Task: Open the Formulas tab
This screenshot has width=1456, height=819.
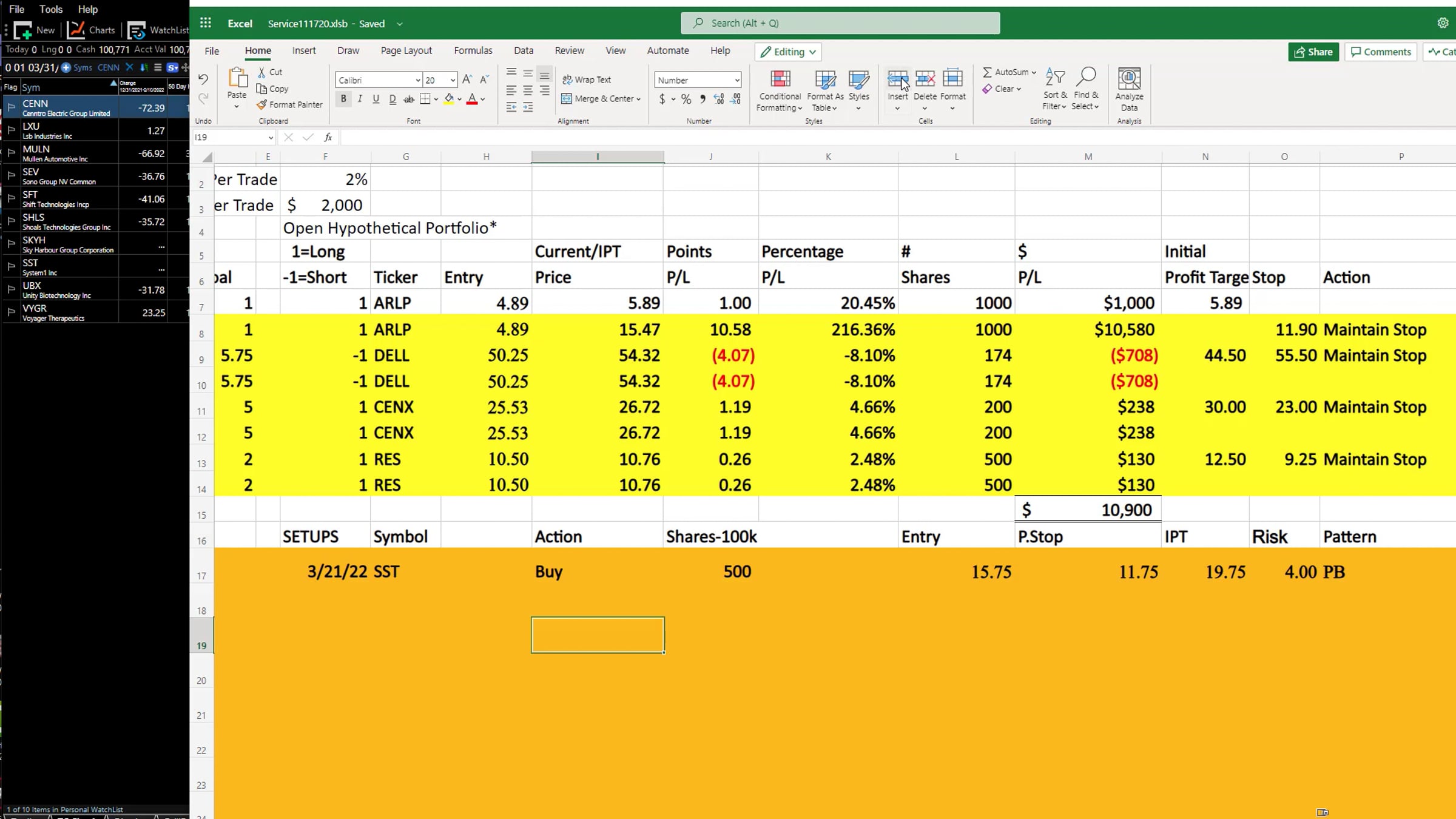Action: pos(473,50)
